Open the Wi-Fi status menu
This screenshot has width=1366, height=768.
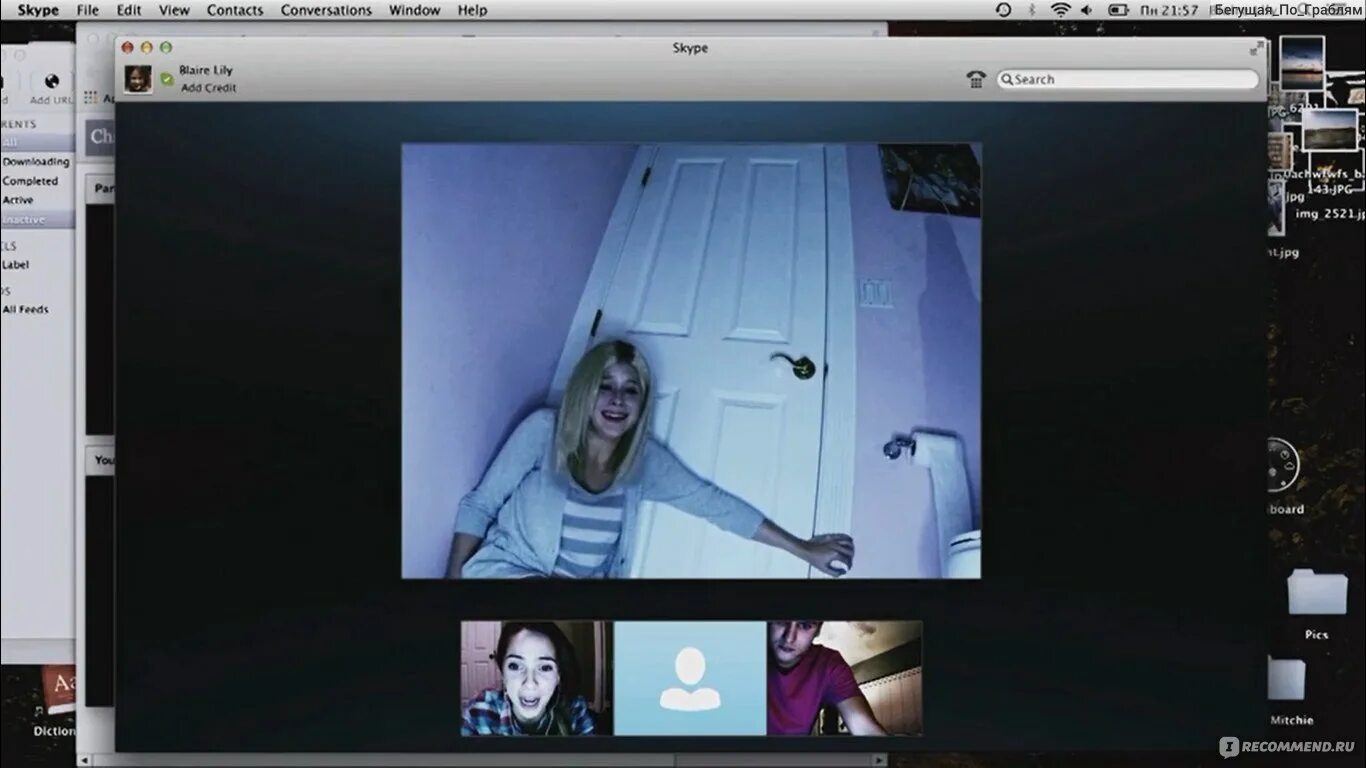(x=1060, y=10)
